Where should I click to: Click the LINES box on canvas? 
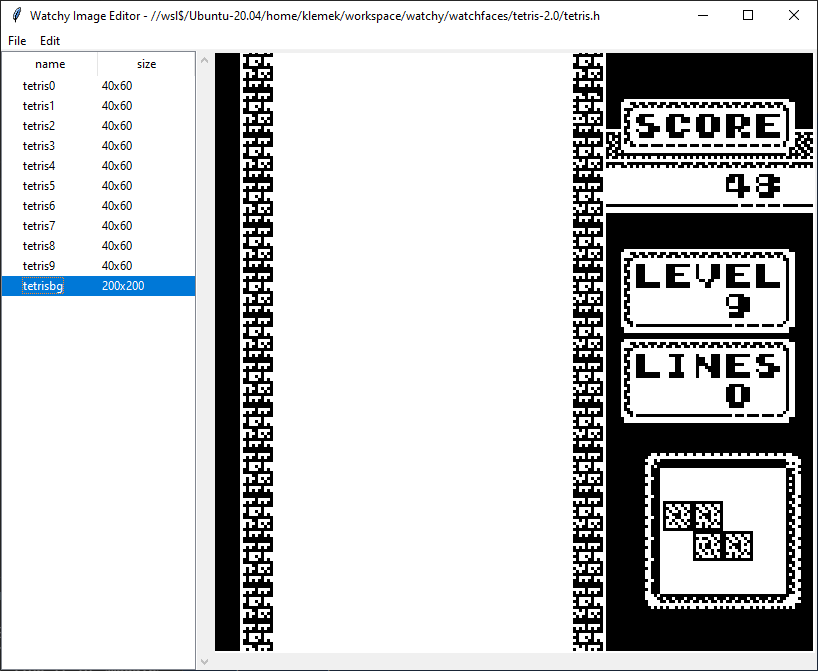pos(708,380)
